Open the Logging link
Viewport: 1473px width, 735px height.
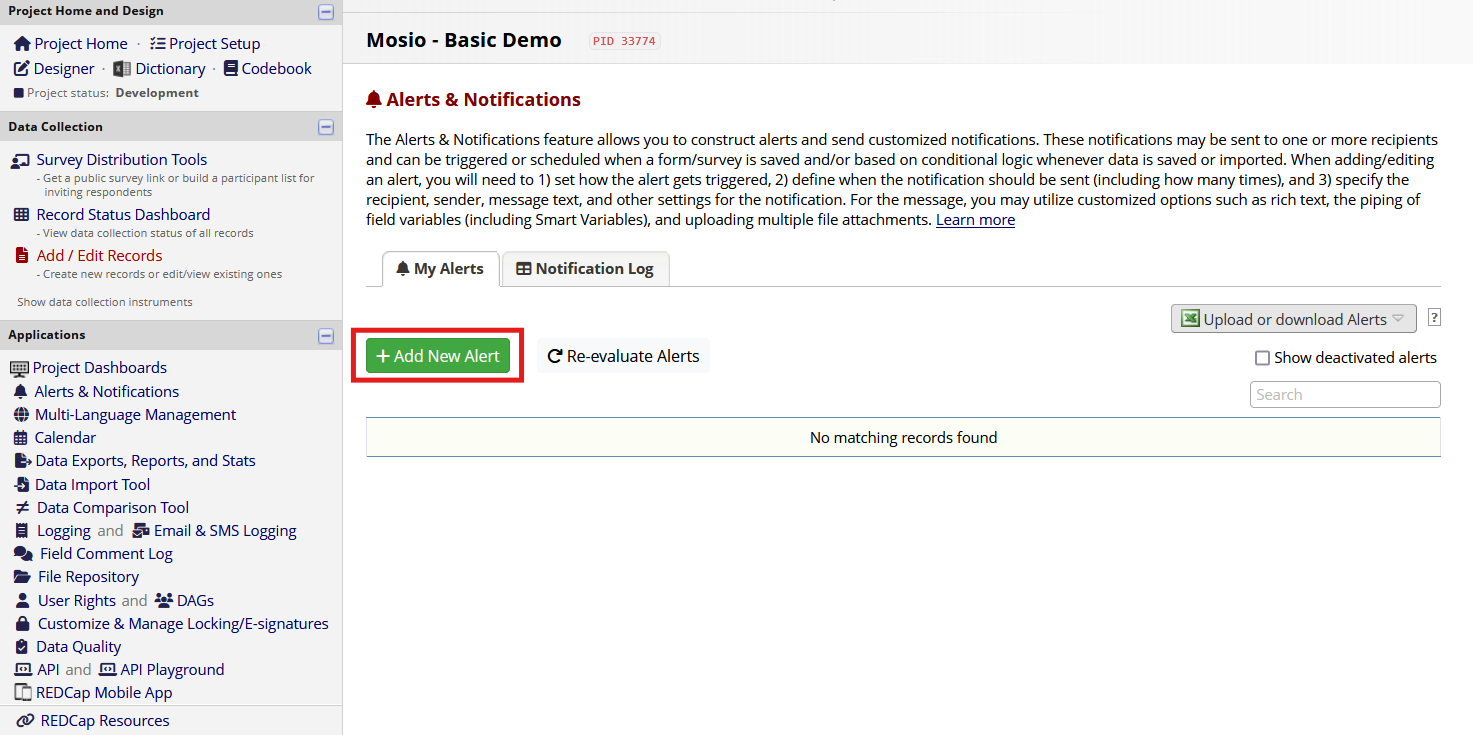[x=64, y=531]
